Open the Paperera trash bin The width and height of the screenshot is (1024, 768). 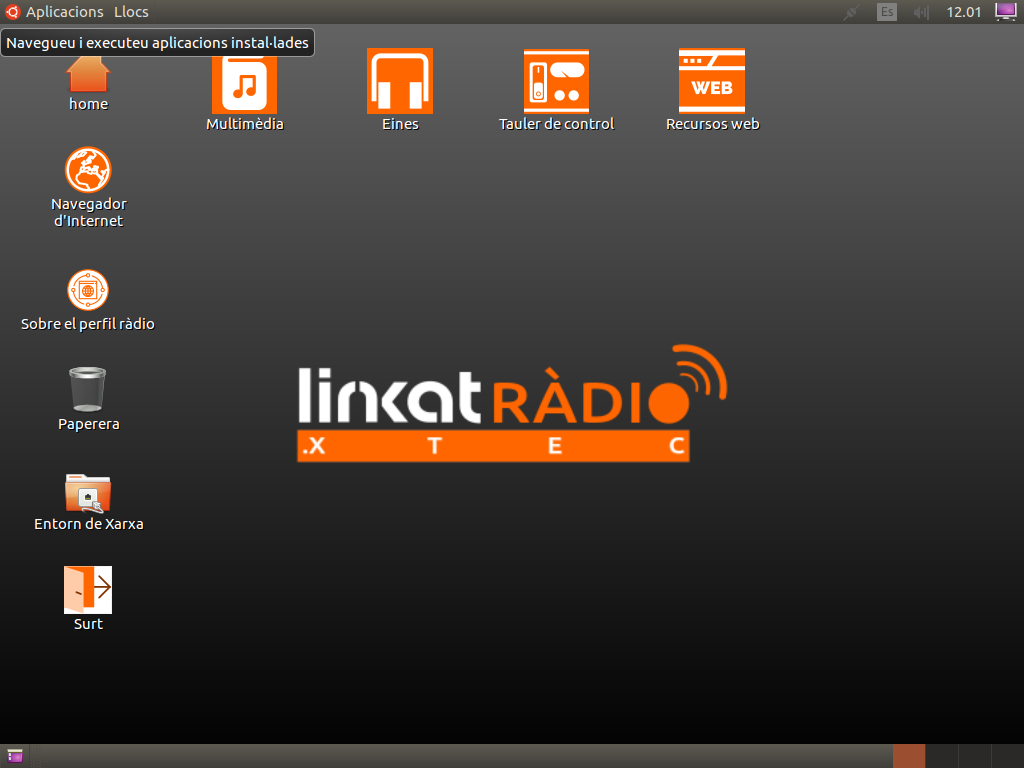click(88, 389)
